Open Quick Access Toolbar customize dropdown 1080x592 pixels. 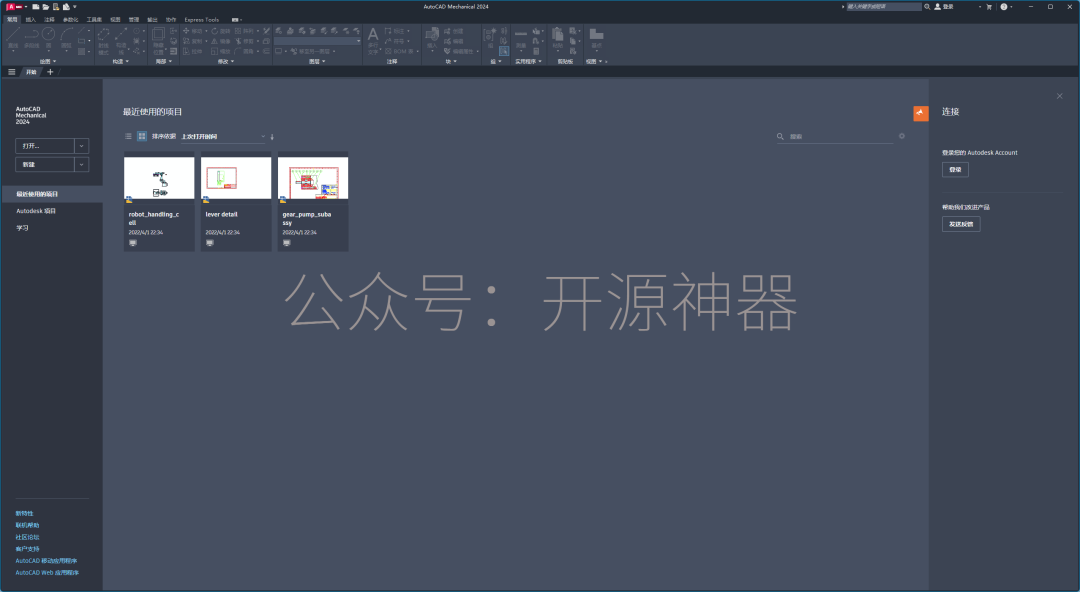coord(74,7)
